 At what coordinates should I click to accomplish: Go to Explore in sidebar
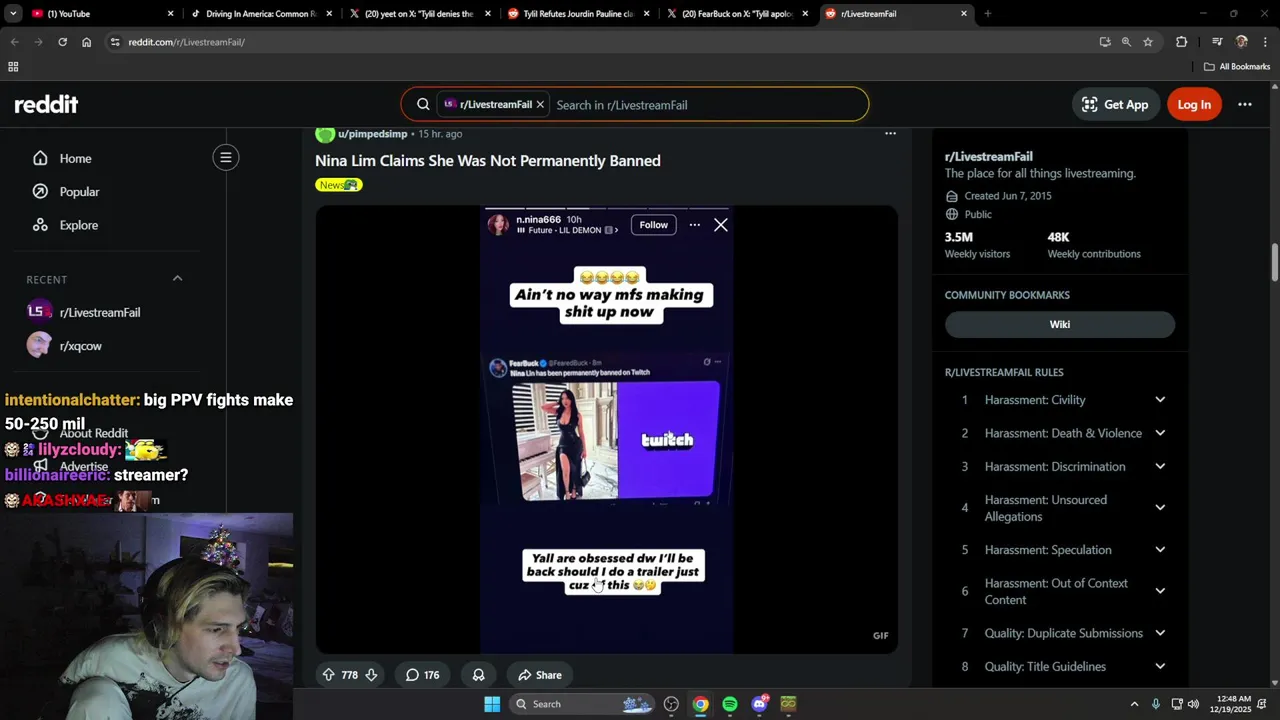(78, 225)
